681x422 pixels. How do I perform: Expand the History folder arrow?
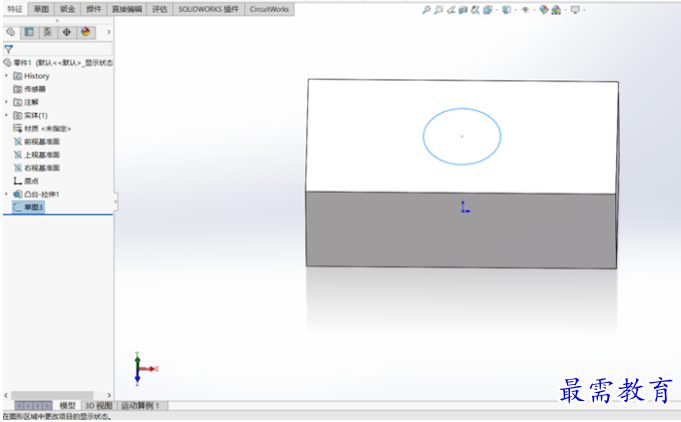click(x=7, y=76)
